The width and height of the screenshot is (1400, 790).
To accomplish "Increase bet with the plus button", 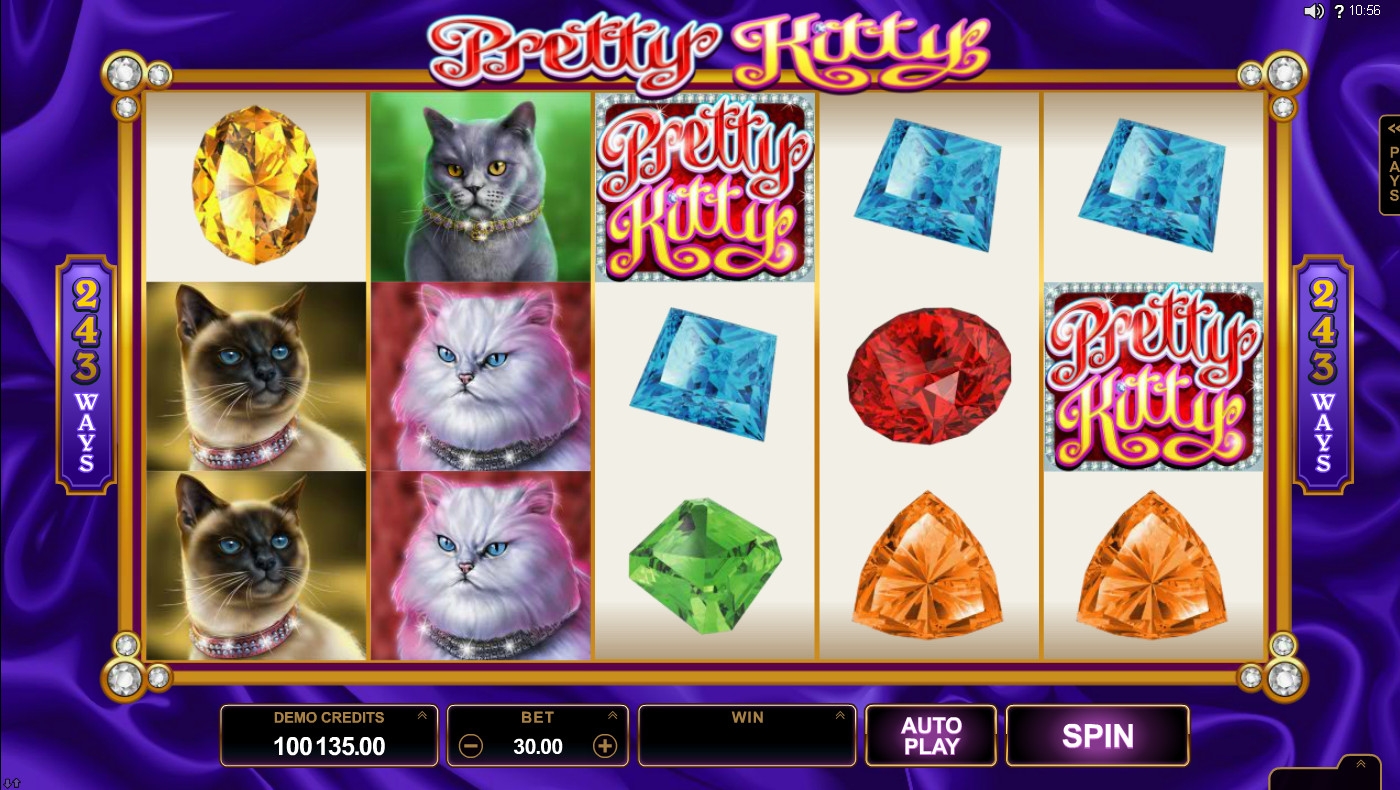I will (605, 746).
